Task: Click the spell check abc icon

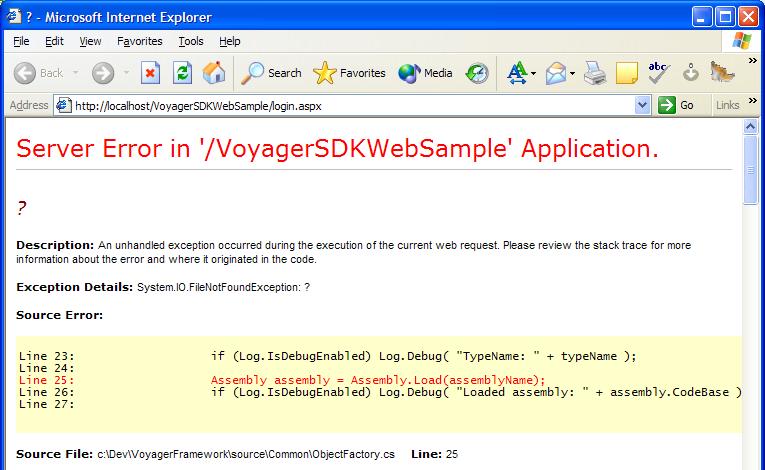Action: click(x=658, y=73)
